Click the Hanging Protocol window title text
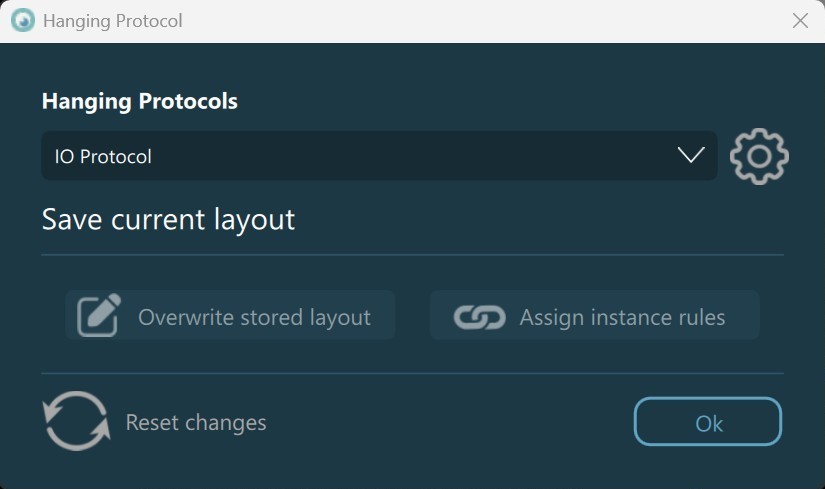The width and height of the screenshot is (825, 489). pyautogui.click(x=112, y=21)
